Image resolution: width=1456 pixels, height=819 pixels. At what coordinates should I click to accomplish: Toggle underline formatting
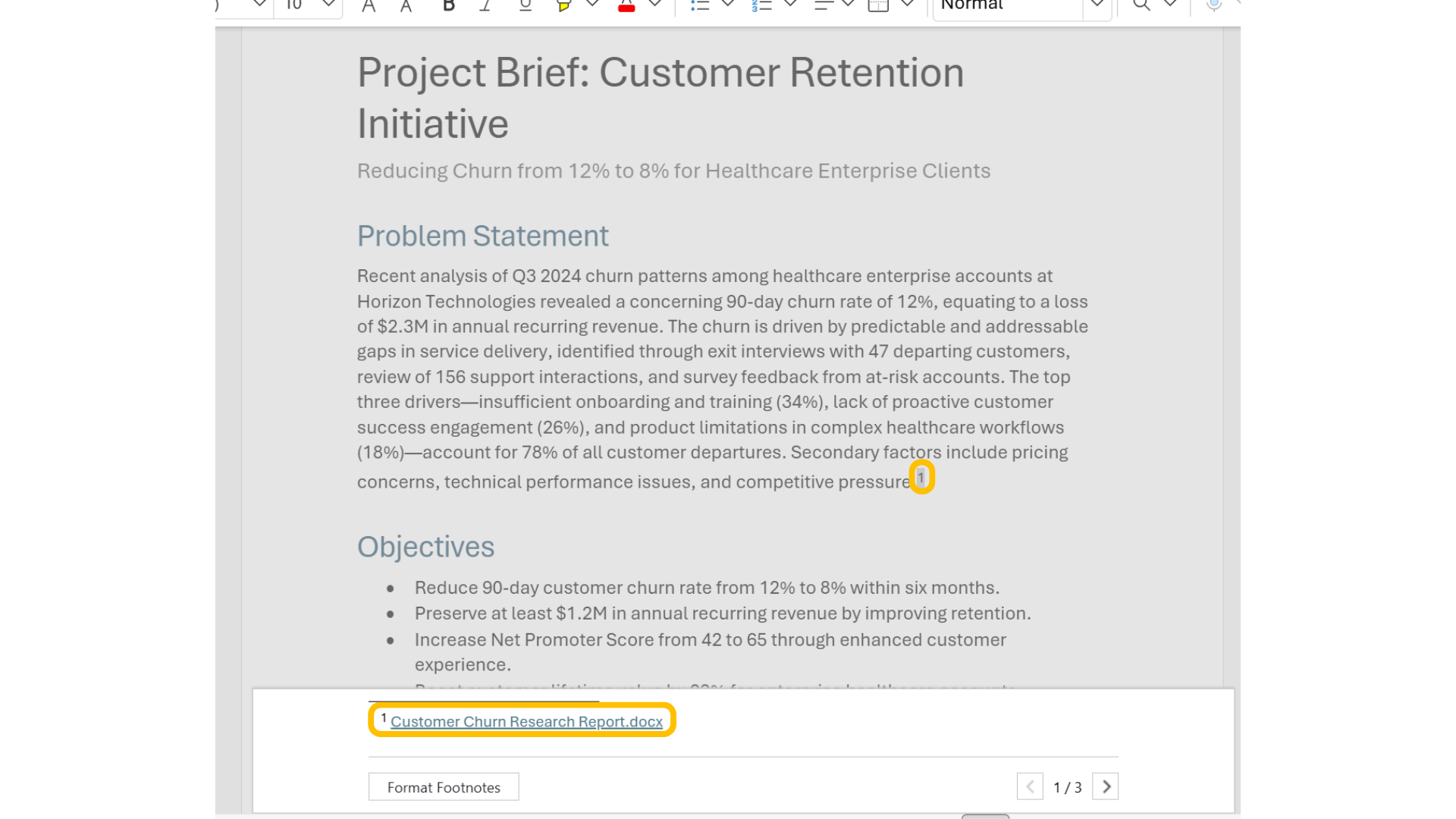coord(525,6)
